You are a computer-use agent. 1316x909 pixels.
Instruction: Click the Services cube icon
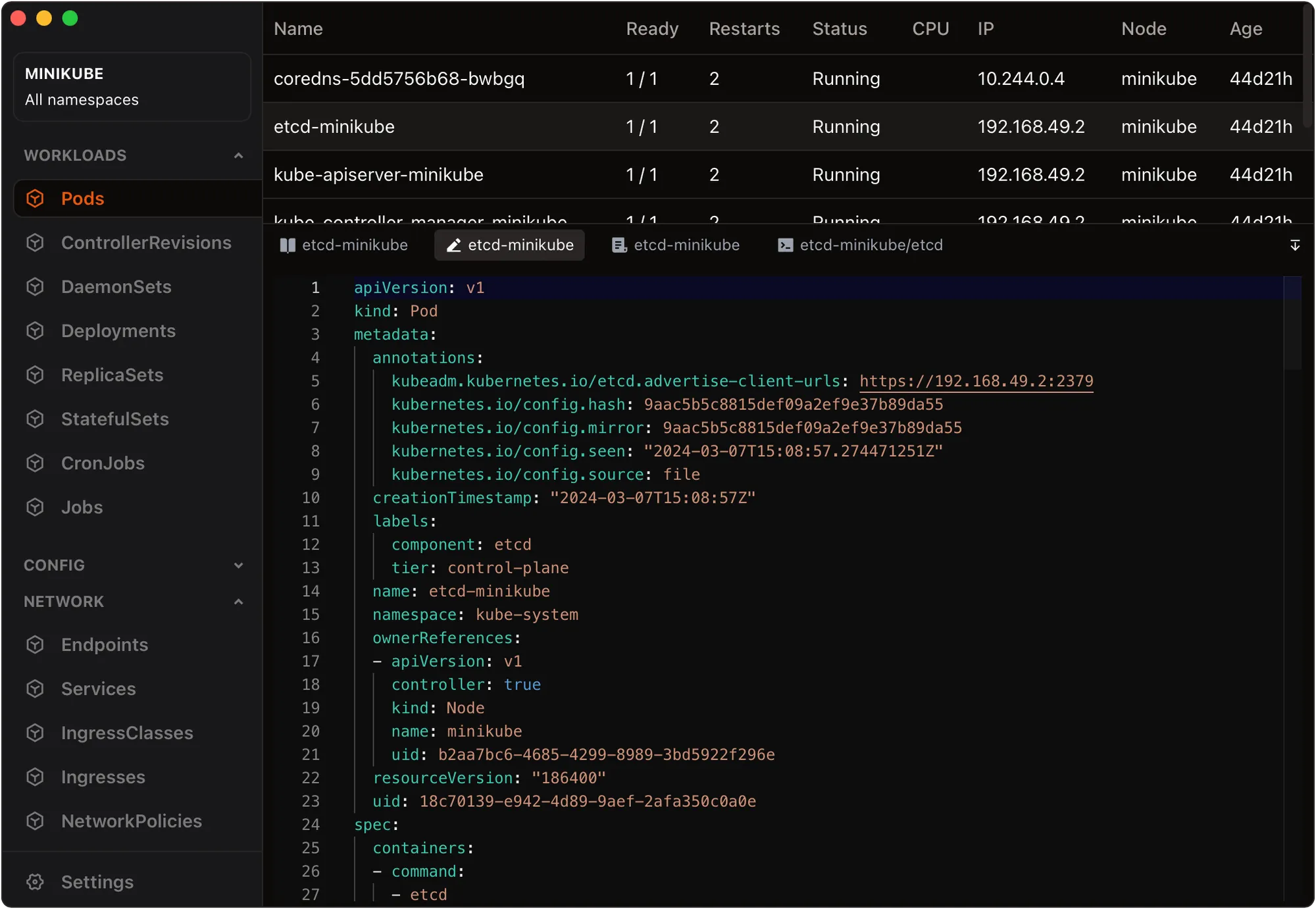(36, 688)
